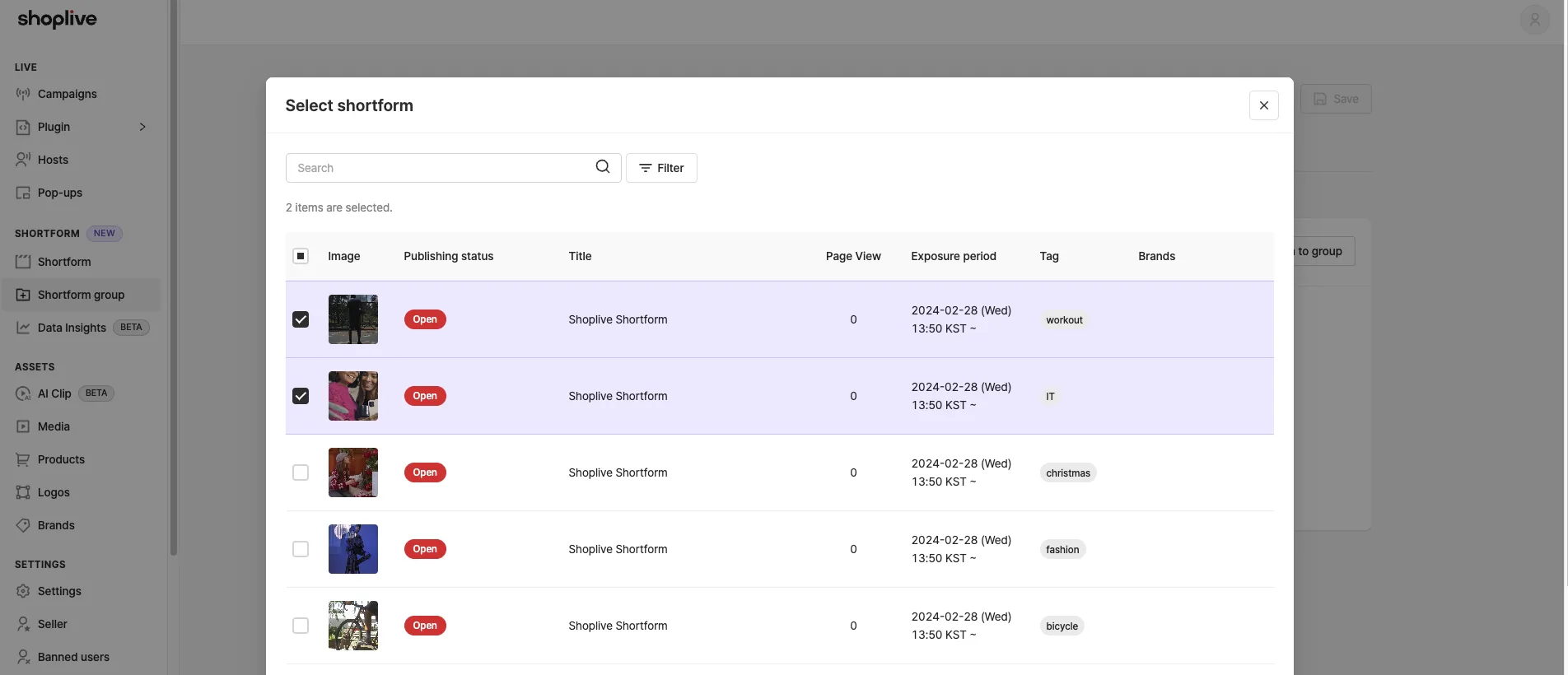Open the user profile avatar icon
The height and width of the screenshot is (675, 1568).
[x=1534, y=20]
